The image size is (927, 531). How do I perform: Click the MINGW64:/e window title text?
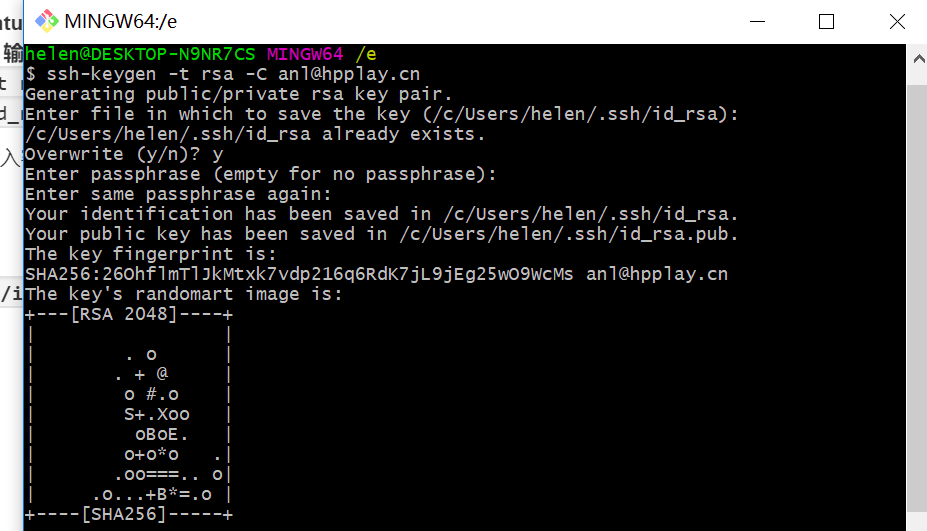coord(121,21)
